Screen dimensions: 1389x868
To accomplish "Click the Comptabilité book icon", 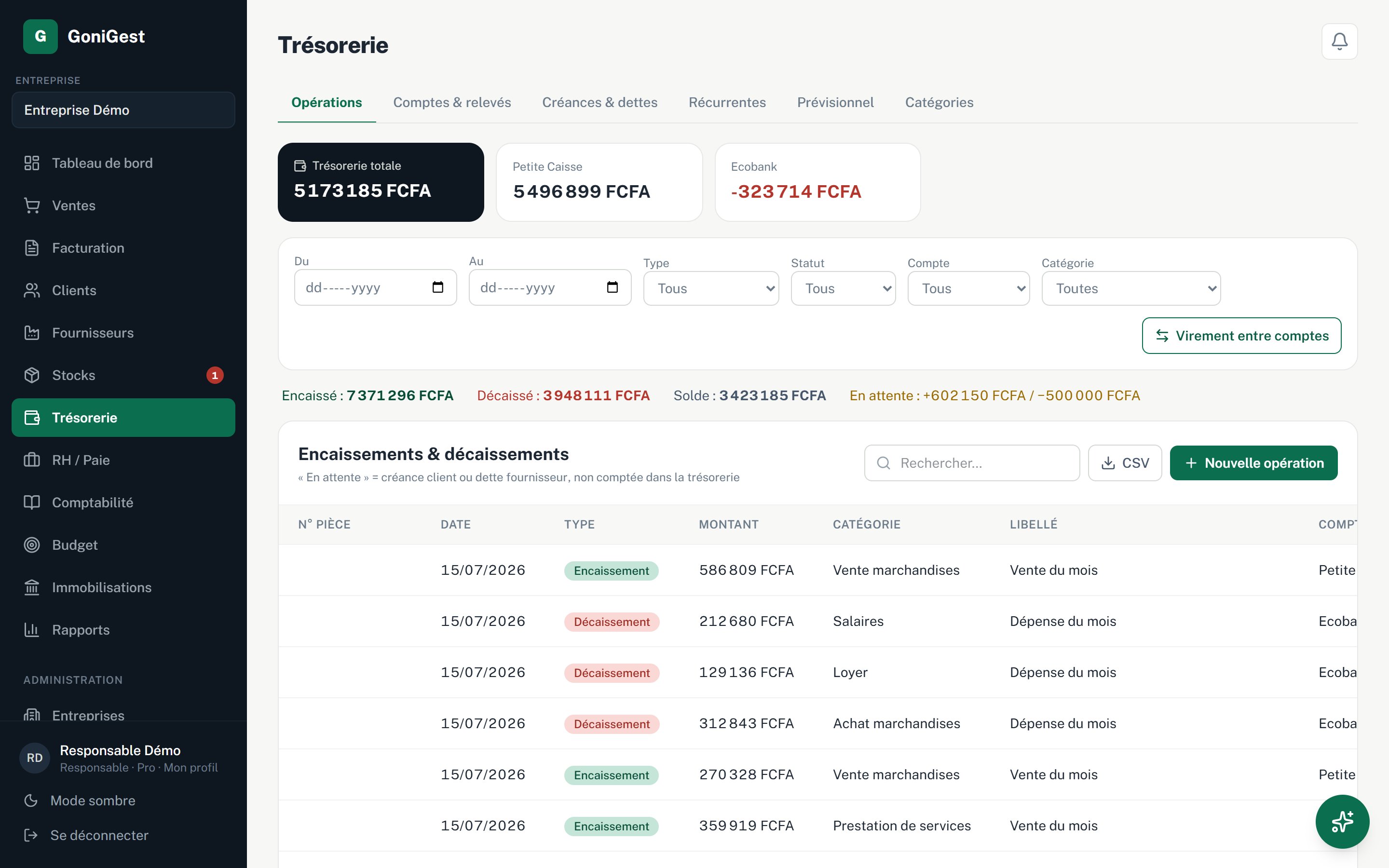I will 31,503.
